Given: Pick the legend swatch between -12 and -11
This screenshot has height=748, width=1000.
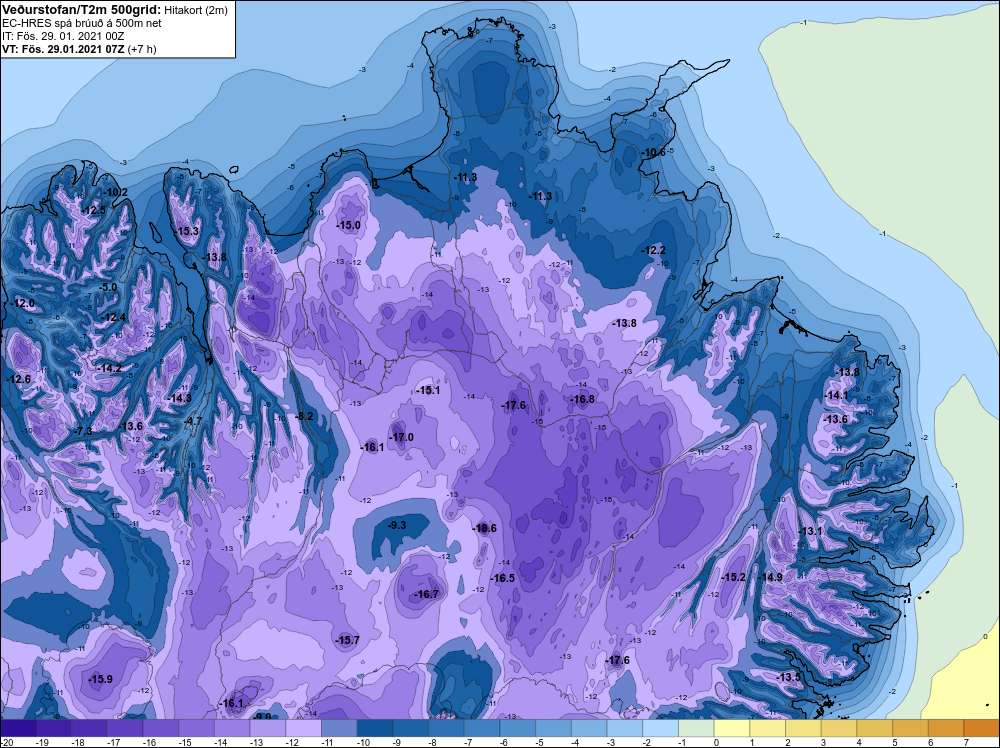Looking at the screenshot, I should point(304,728).
